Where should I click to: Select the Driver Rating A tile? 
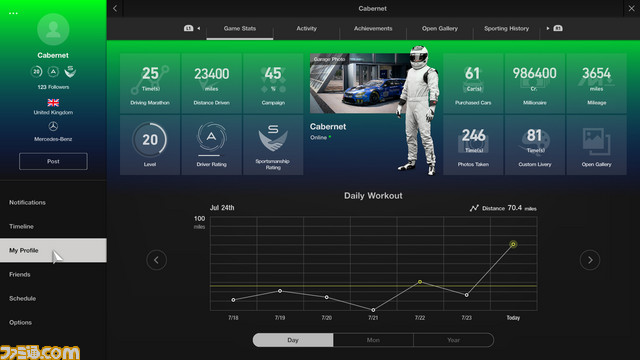click(x=211, y=145)
